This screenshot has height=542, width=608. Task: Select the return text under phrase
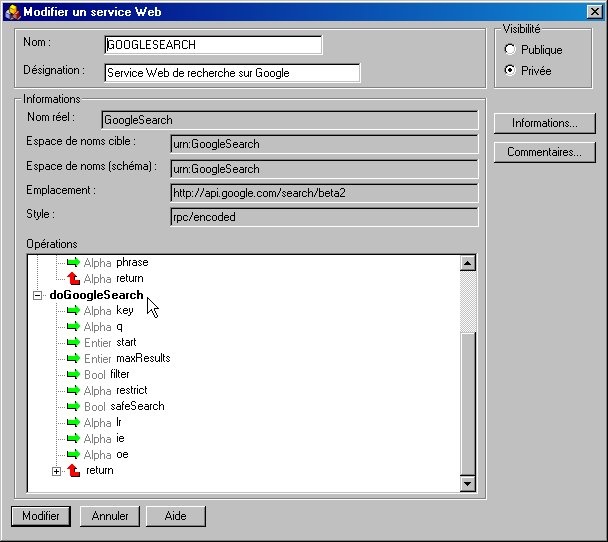point(130,278)
